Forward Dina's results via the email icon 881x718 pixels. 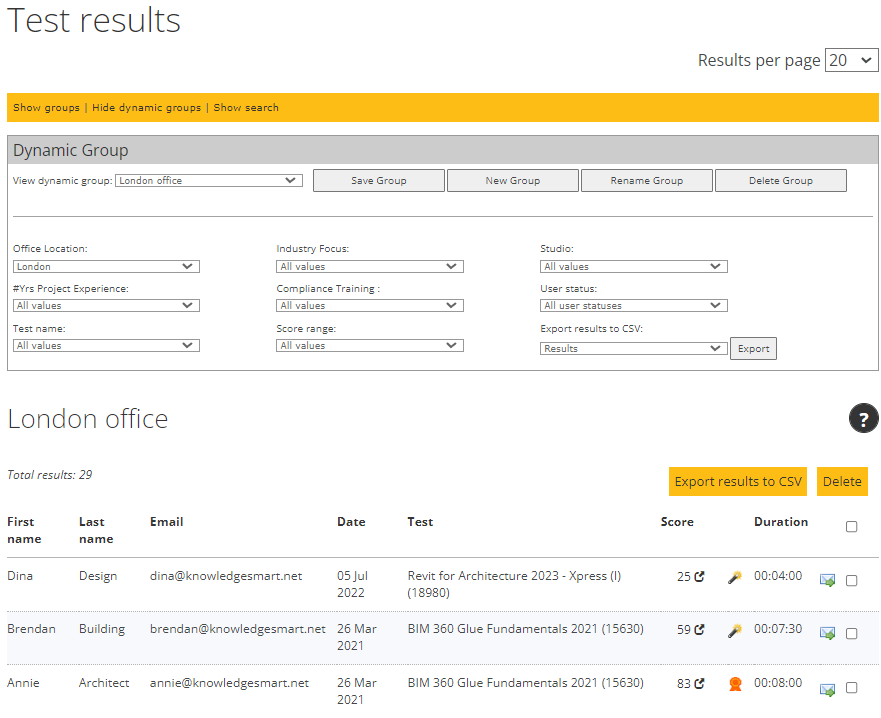[x=827, y=580]
